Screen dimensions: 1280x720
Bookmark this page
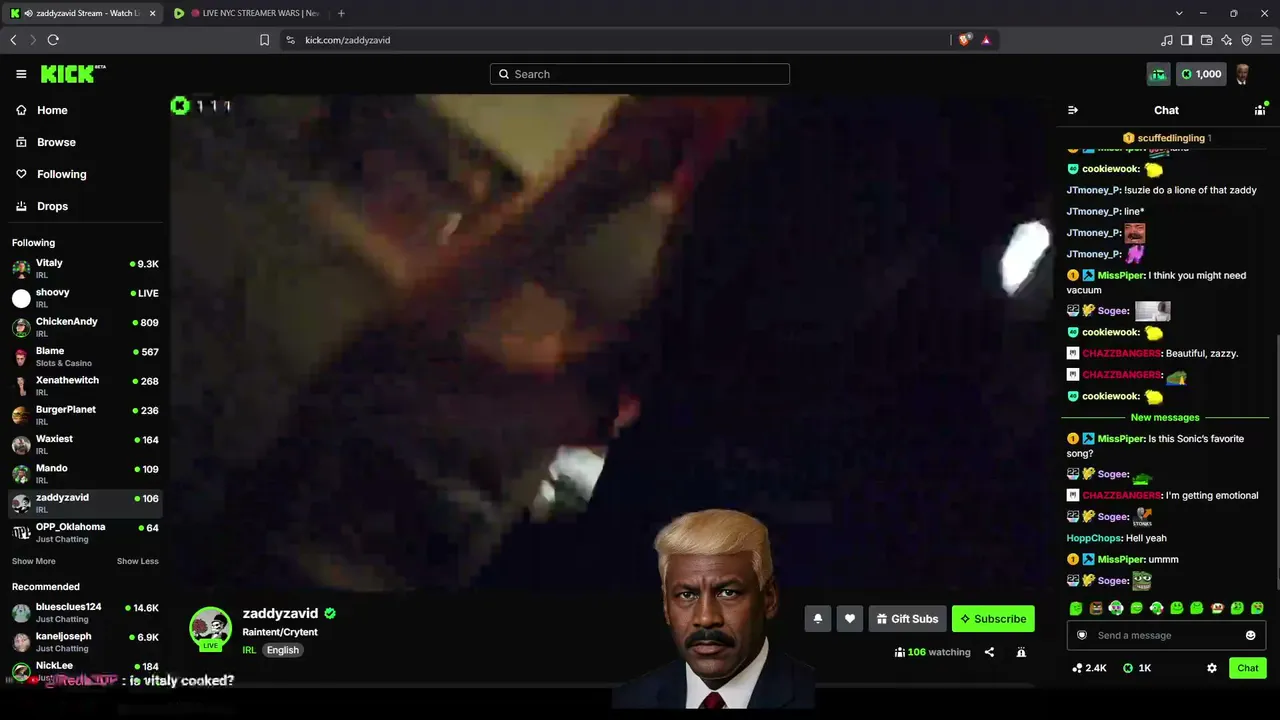tap(264, 40)
